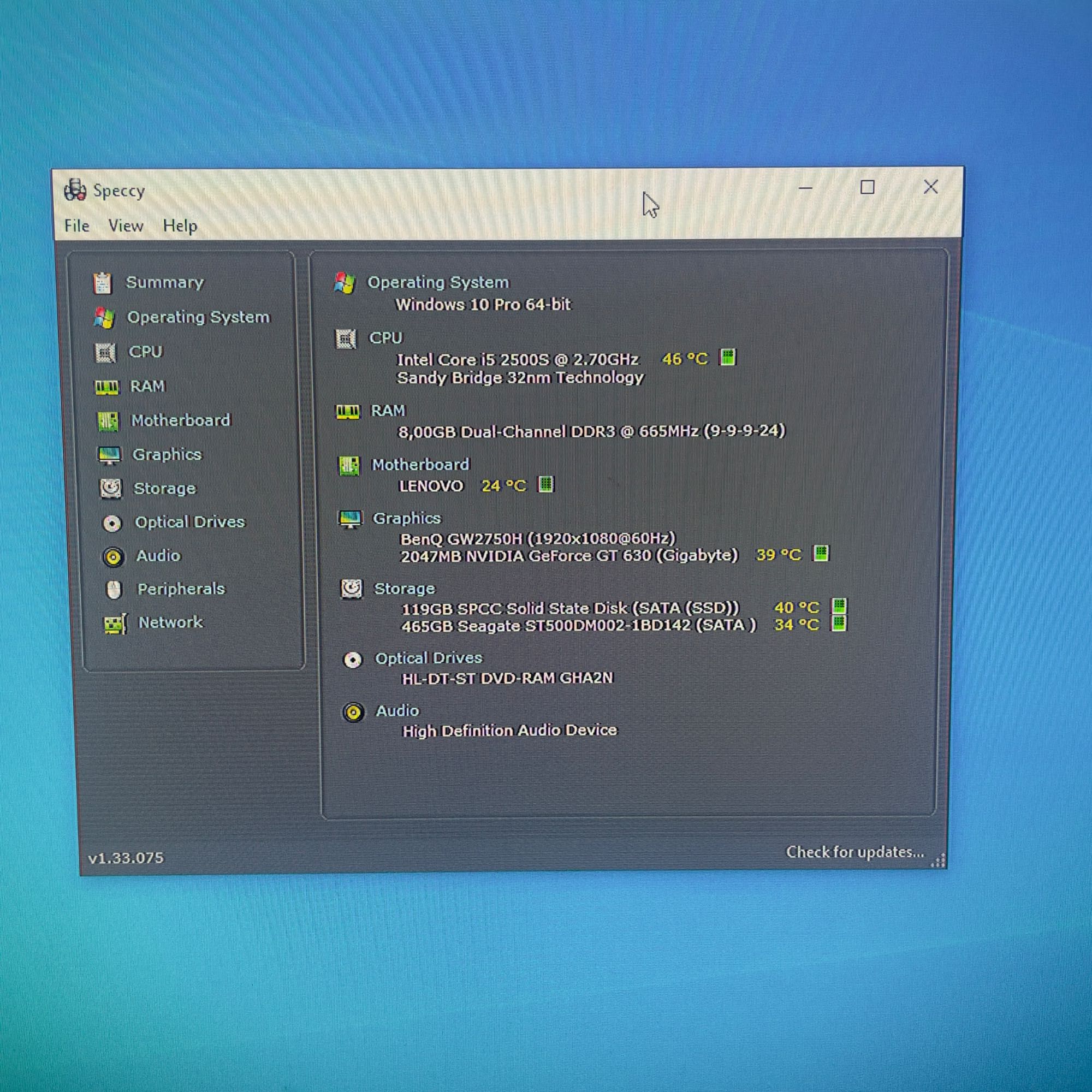
Task: Click the Network card icon in sidebar
Action: point(116,624)
